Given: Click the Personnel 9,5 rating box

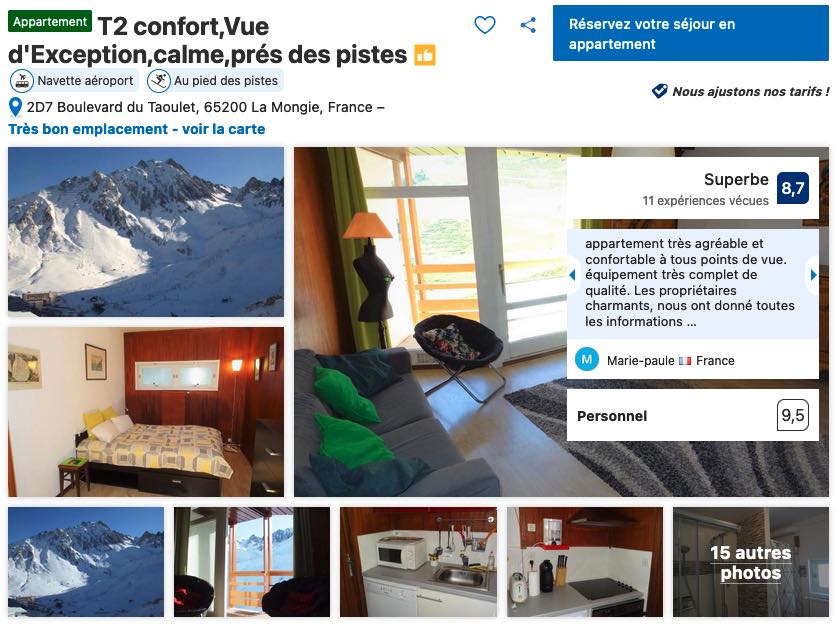Looking at the screenshot, I should tap(692, 415).
